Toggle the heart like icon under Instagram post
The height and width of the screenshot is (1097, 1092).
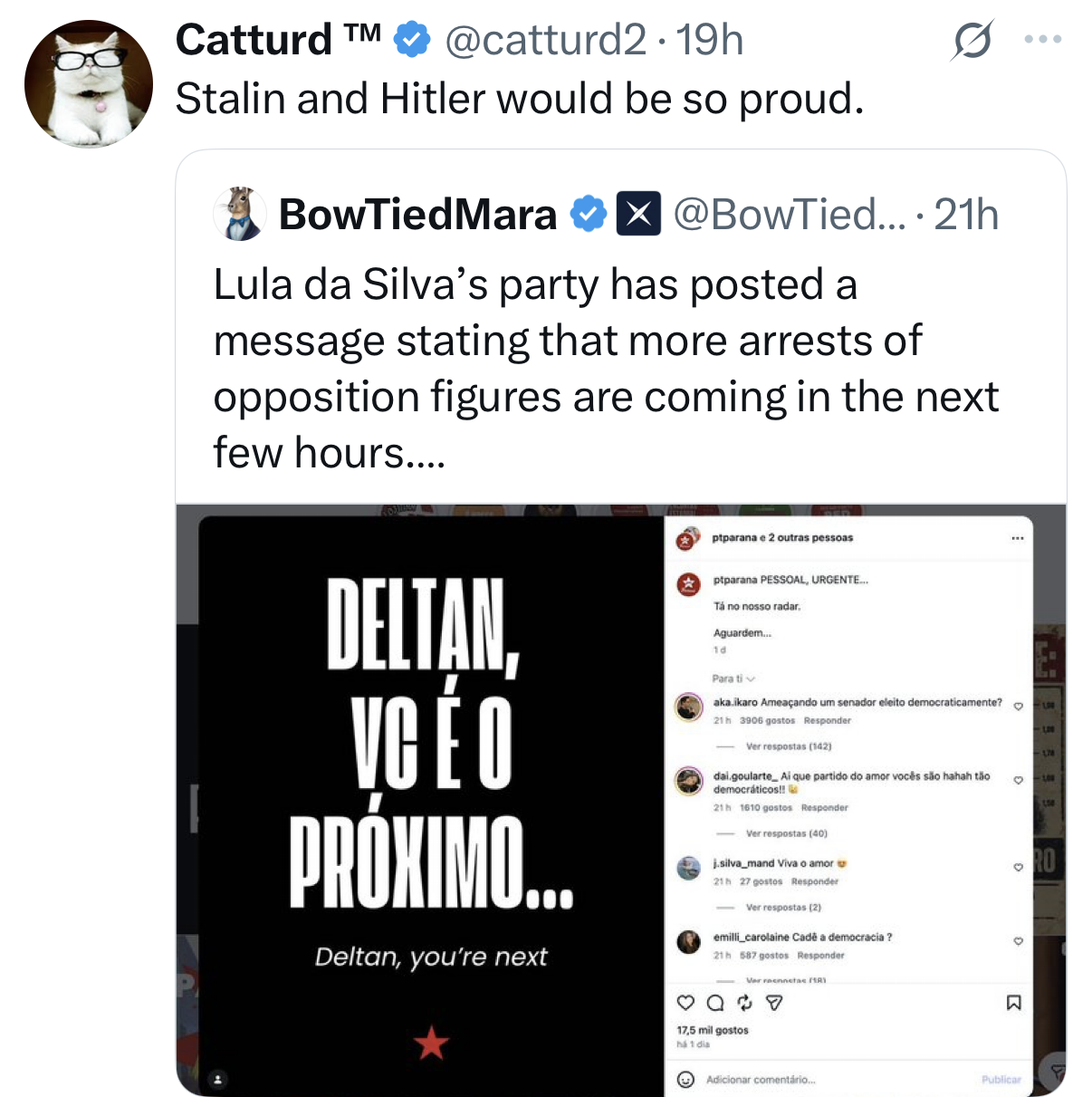click(x=686, y=1003)
